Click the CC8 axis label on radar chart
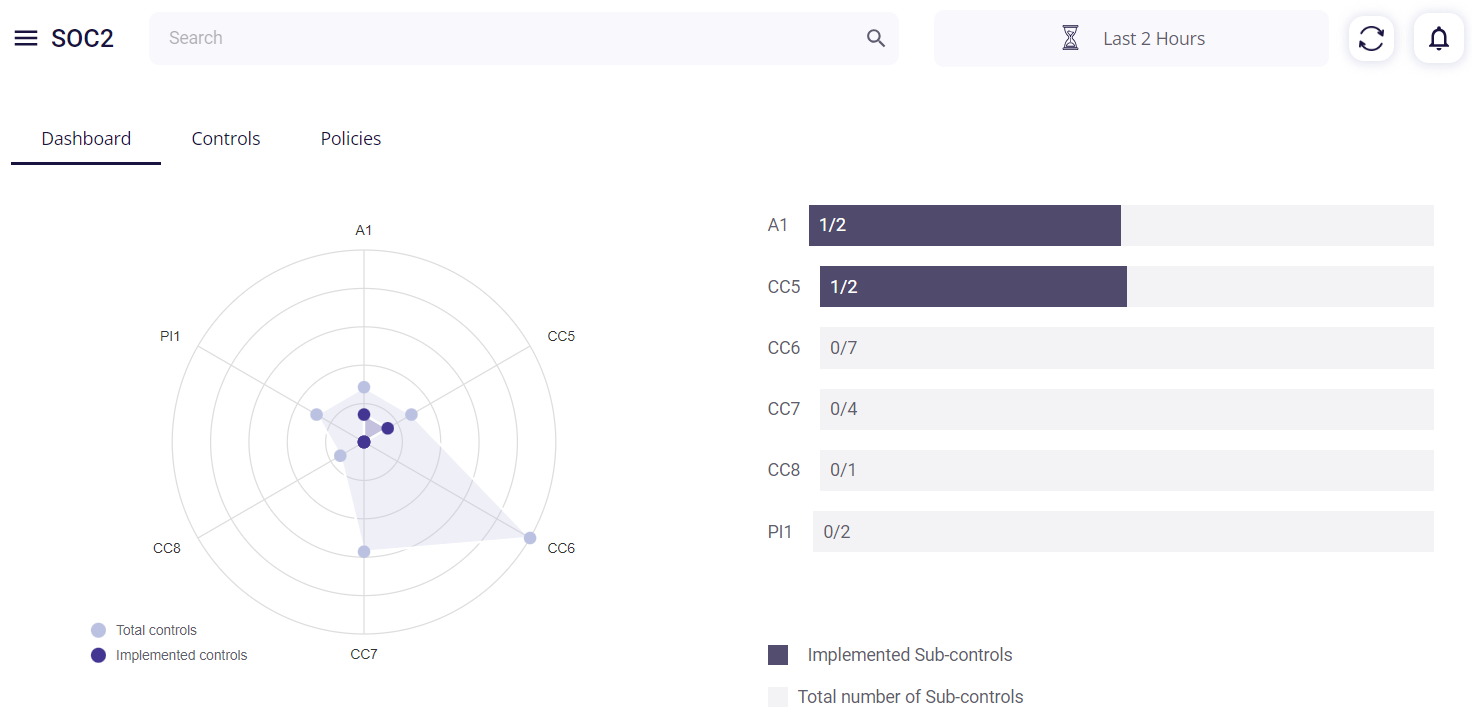The height and width of the screenshot is (721, 1472). 167,548
